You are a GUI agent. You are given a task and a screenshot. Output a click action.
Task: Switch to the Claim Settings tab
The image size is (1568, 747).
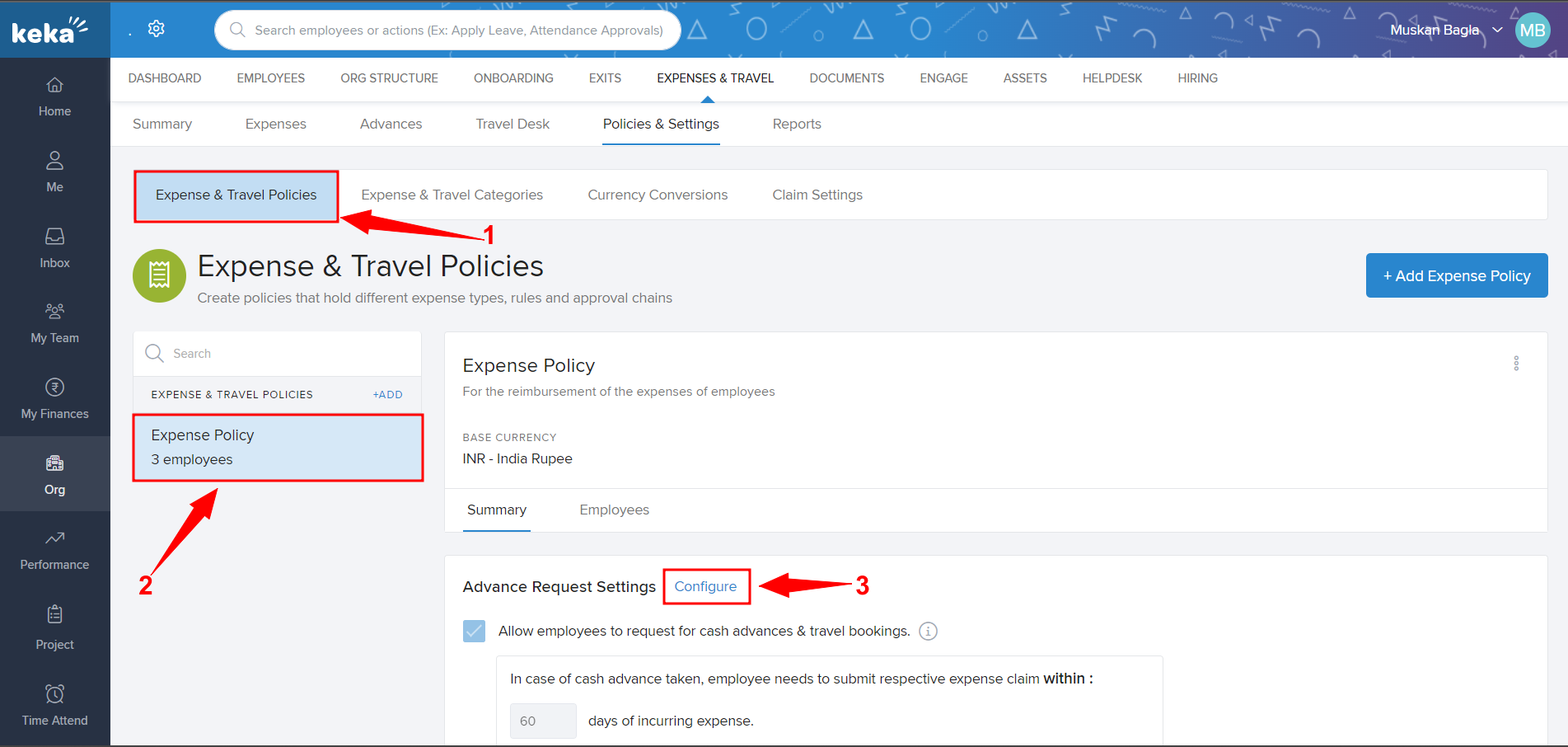pos(817,195)
